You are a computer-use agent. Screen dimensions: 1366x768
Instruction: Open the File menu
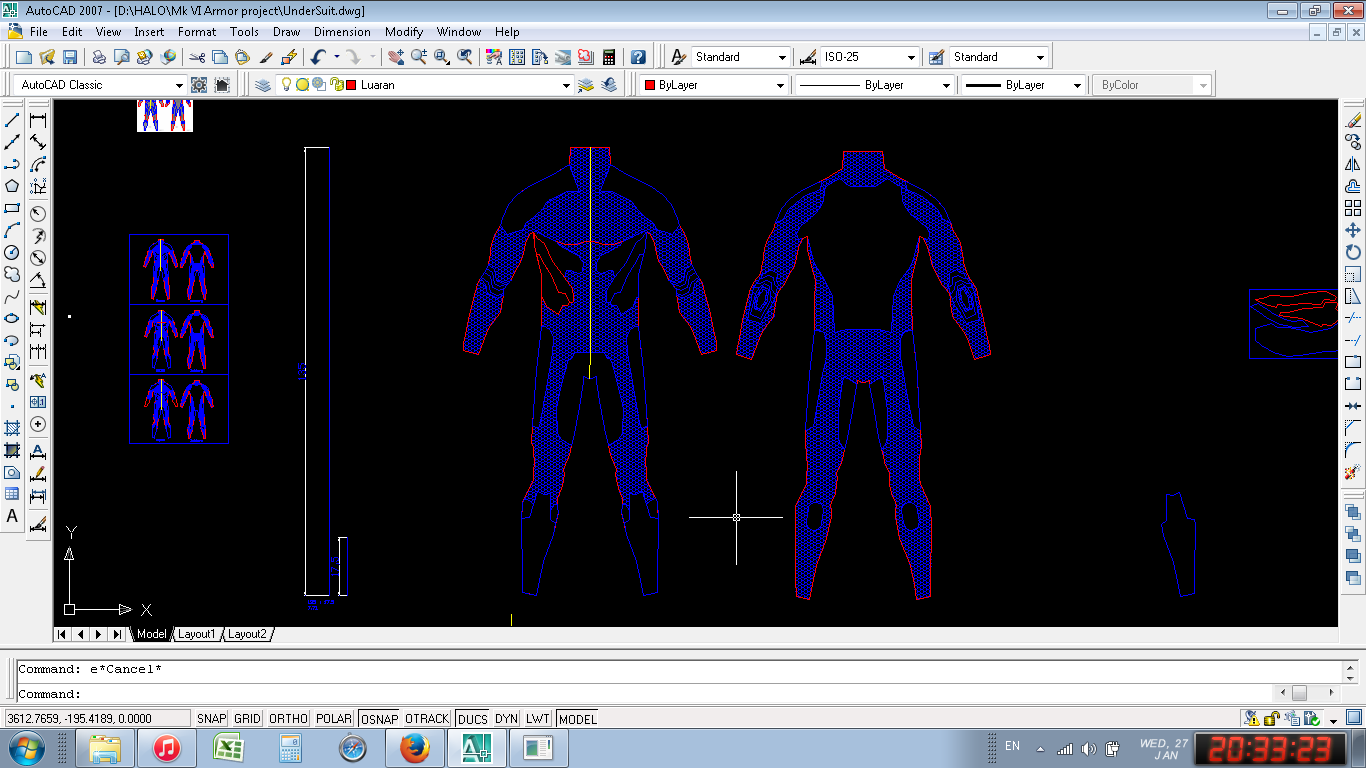39,32
